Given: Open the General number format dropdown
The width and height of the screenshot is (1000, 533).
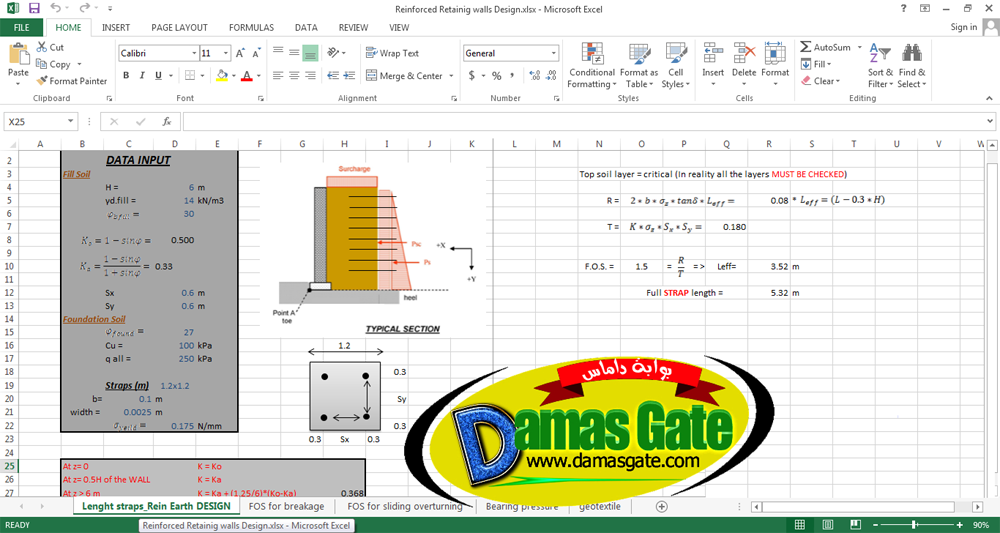Looking at the screenshot, I should tap(554, 54).
